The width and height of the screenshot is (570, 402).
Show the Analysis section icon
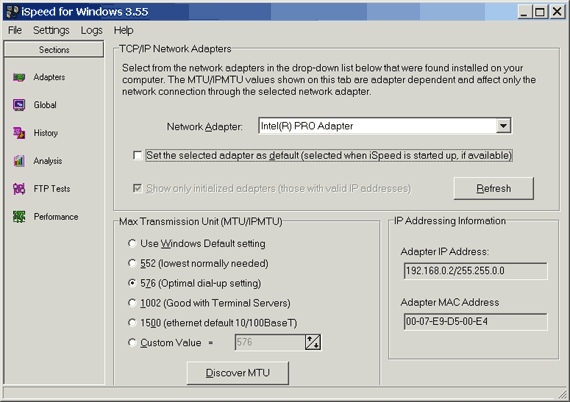coord(19,161)
